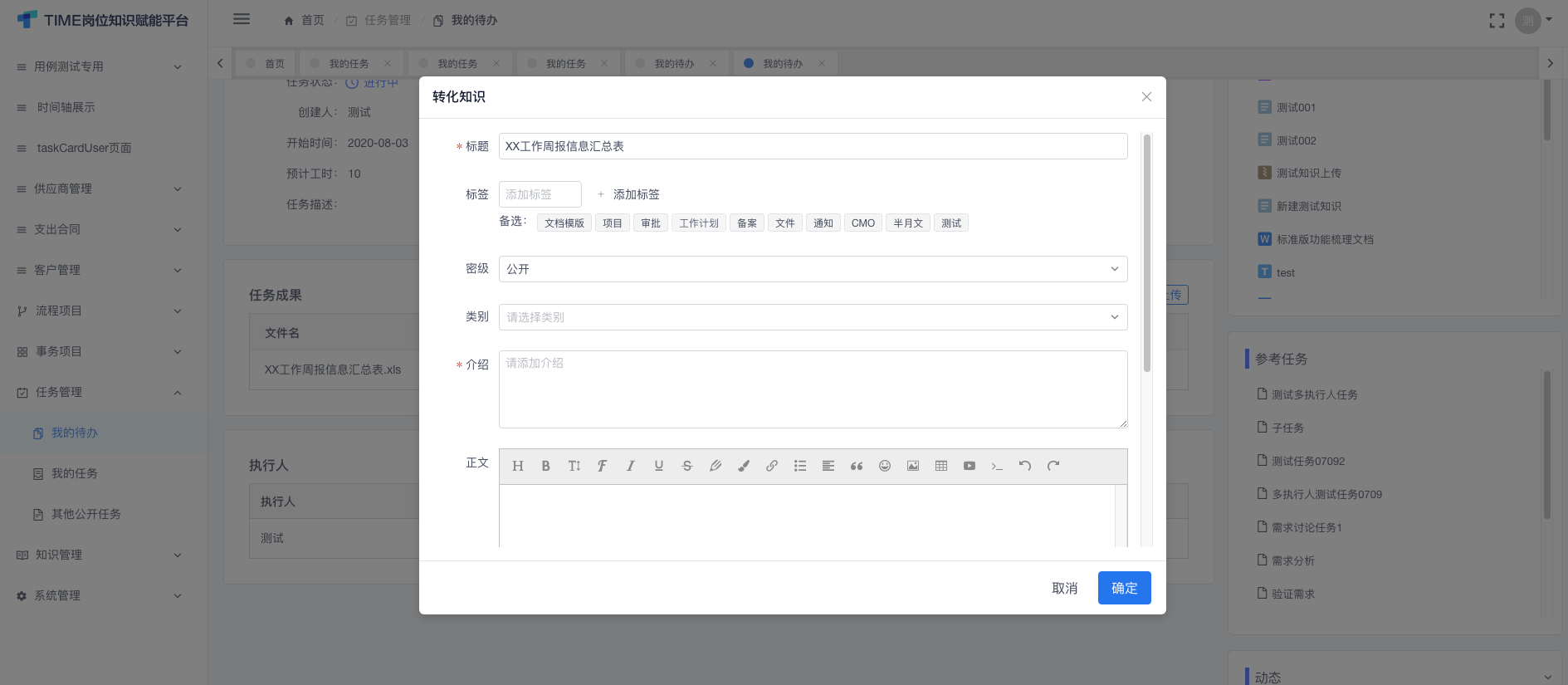Image resolution: width=1568 pixels, height=685 pixels.
Task: Undo last edit in editor
Action: (1026, 466)
